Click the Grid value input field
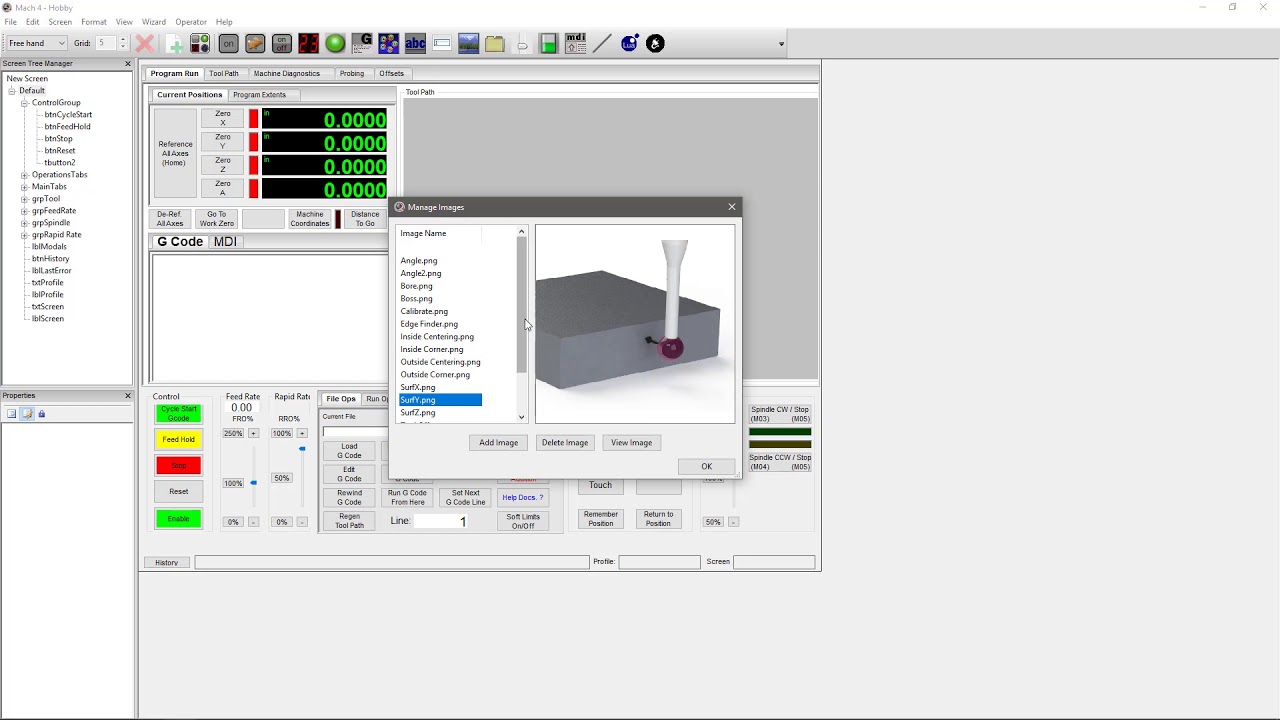The height and width of the screenshot is (720, 1280). (x=106, y=43)
